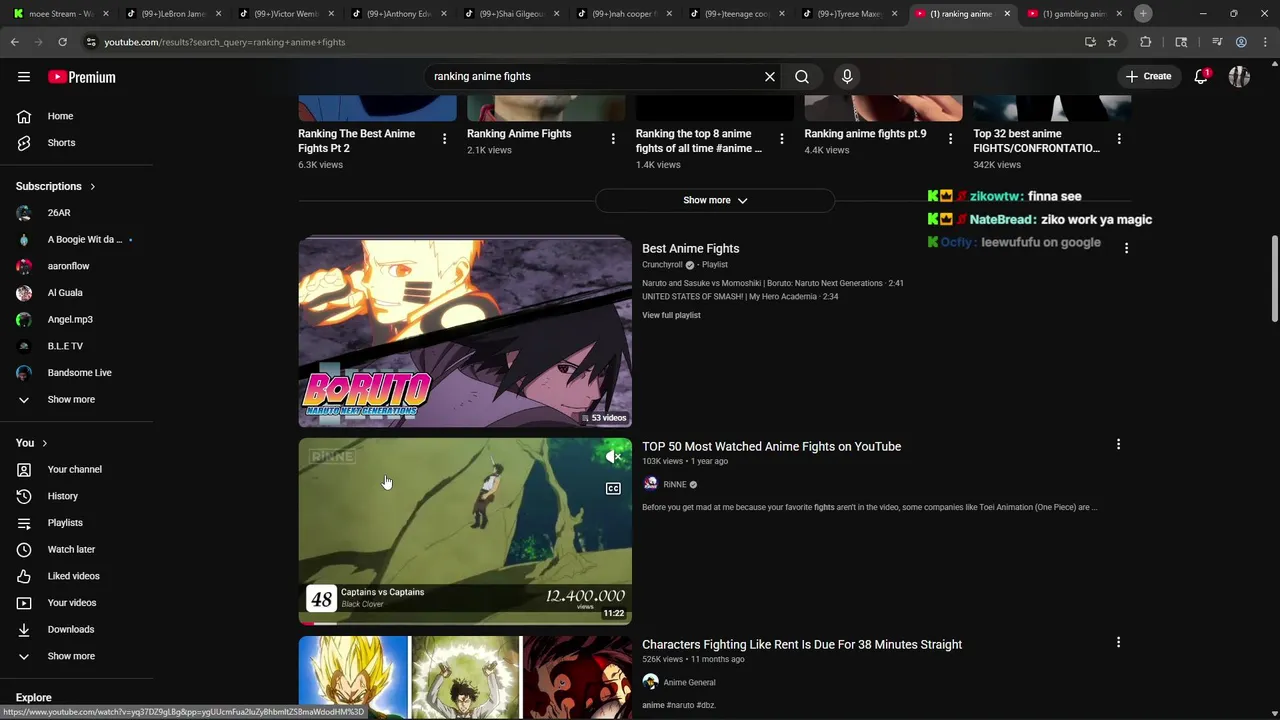This screenshot has width=1280, height=720.
Task: Open a new browser tab
Action: pyautogui.click(x=1143, y=14)
